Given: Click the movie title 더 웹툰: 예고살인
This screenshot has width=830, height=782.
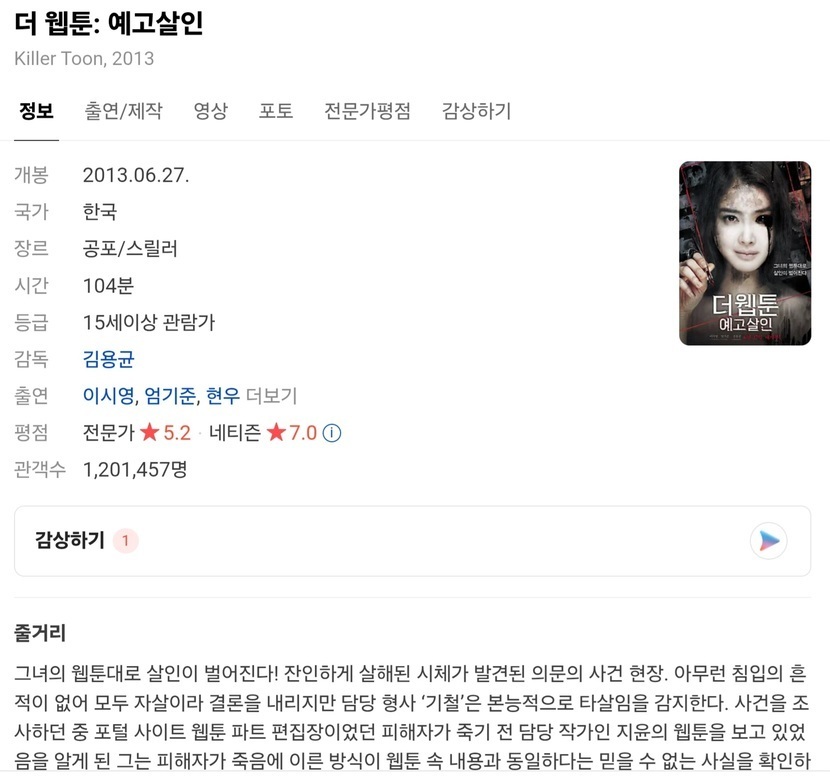Looking at the screenshot, I should (109, 23).
